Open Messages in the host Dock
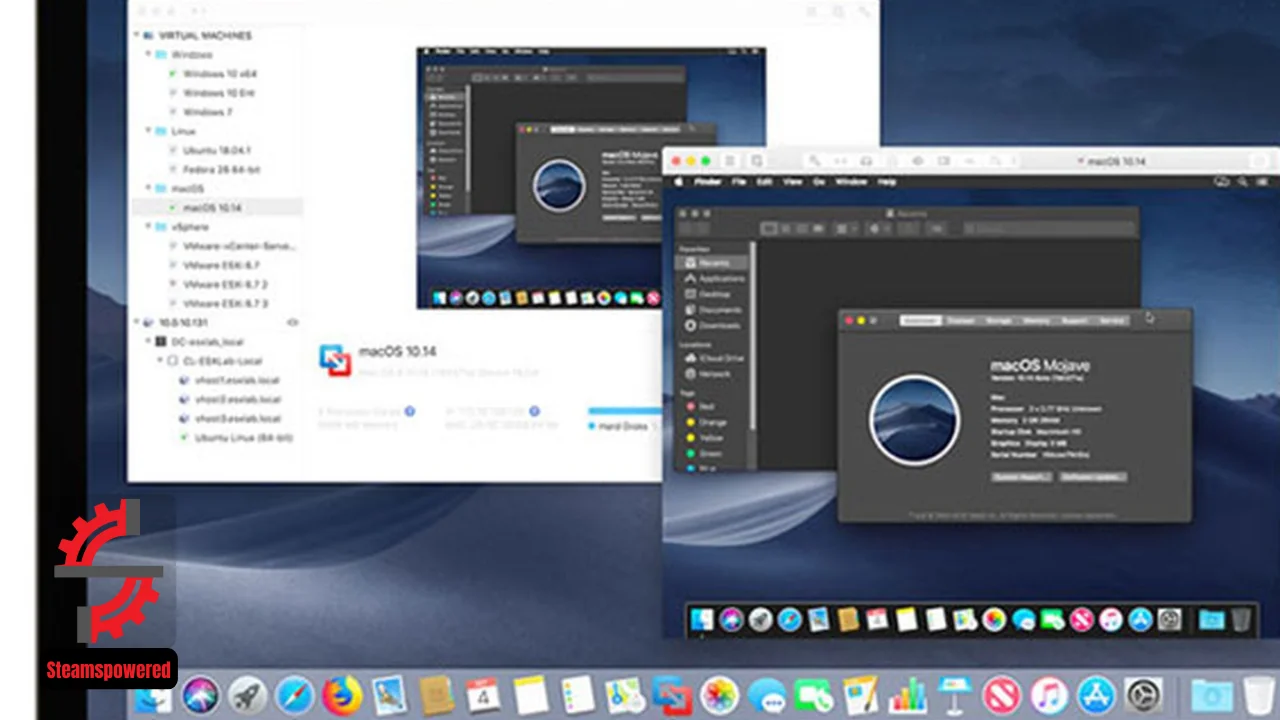The height and width of the screenshot is (720, 1280). (x=767, y=694)
